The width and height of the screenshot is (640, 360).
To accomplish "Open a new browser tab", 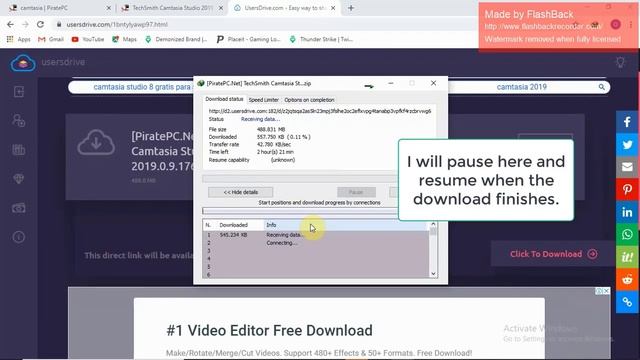I will 351,8.
